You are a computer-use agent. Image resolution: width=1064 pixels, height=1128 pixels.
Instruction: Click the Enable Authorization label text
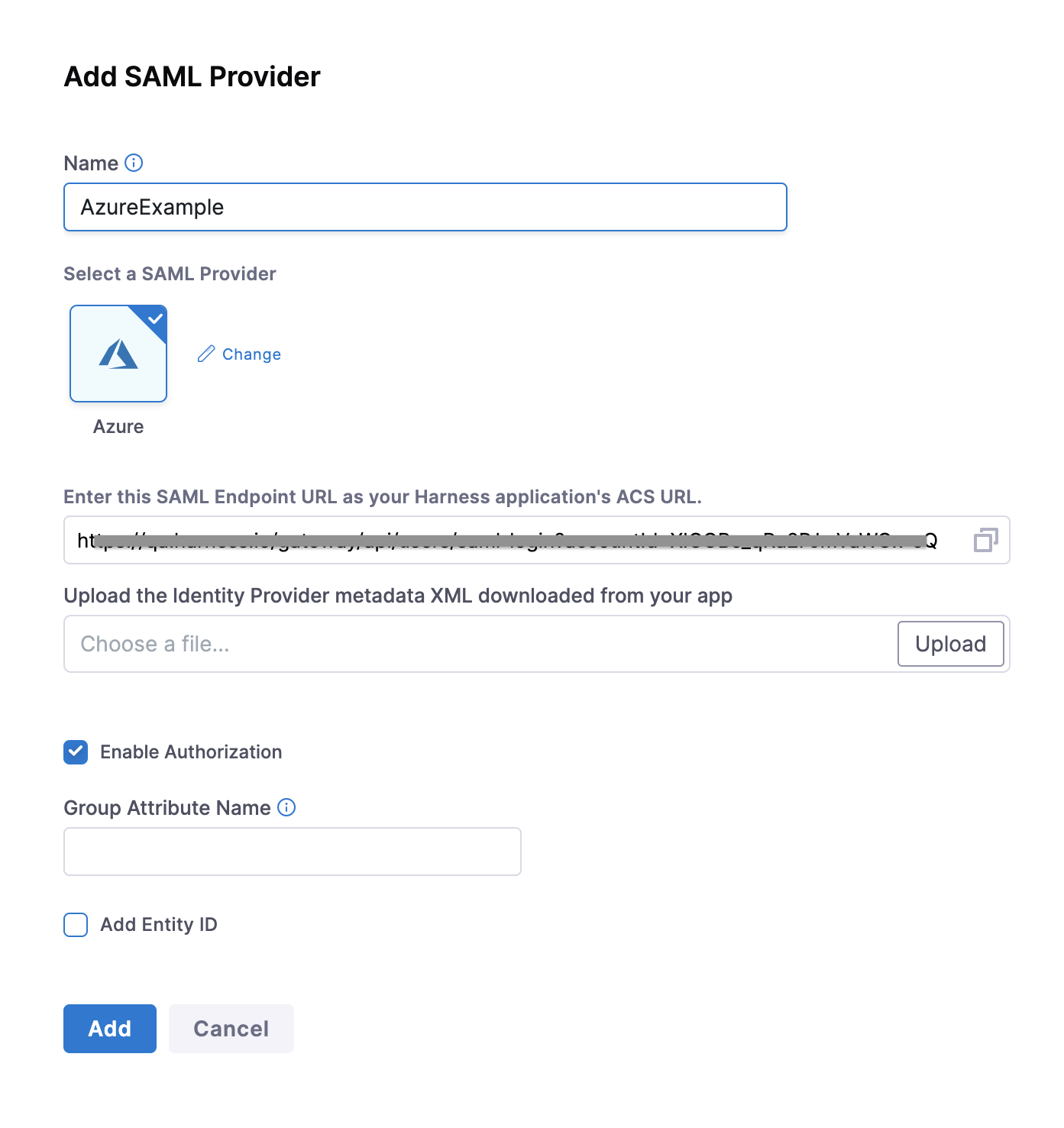pyautogui.click(x=191, y=752)
